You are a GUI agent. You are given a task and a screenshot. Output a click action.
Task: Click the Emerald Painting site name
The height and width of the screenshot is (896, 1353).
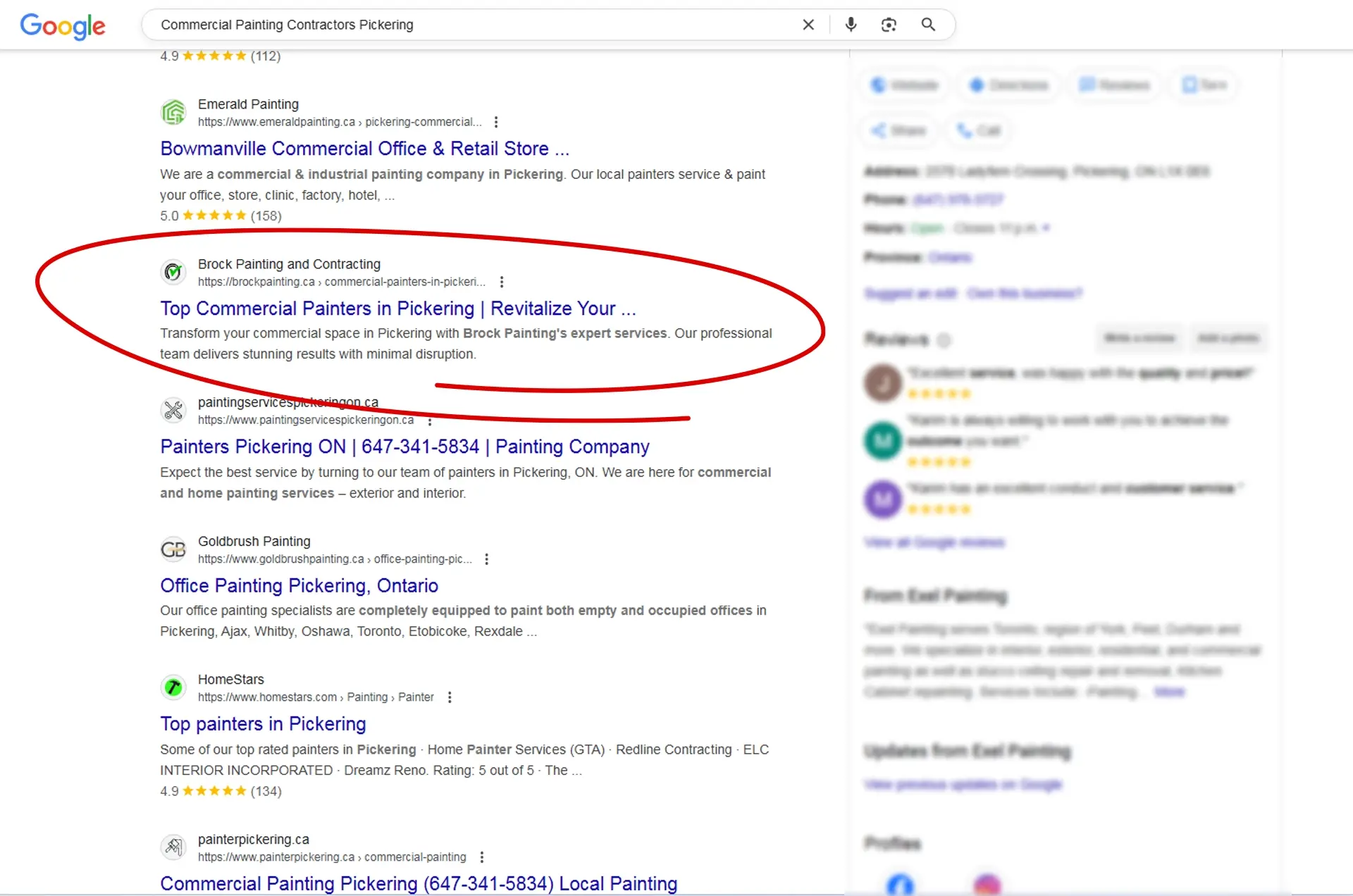click(x=248, y=104)
